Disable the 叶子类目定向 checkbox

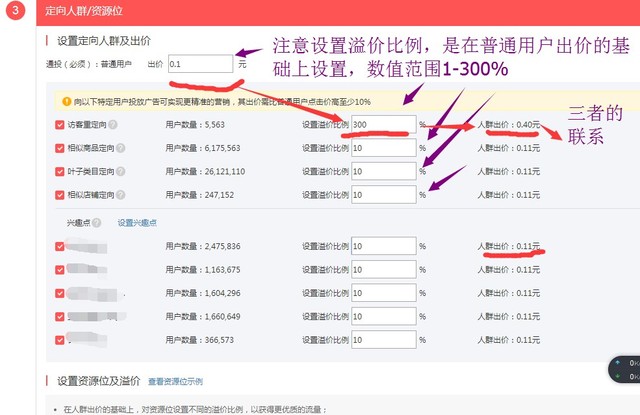(60, 171)
